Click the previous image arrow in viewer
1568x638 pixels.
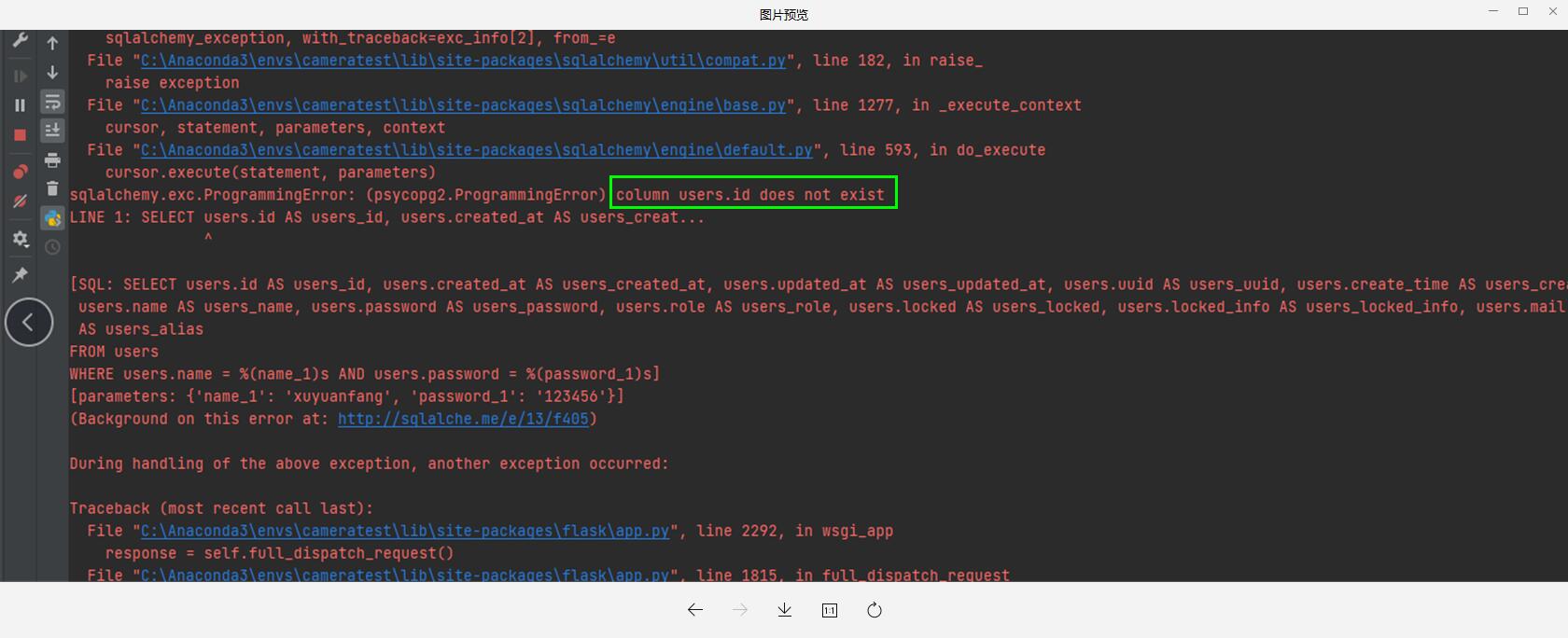694,610
